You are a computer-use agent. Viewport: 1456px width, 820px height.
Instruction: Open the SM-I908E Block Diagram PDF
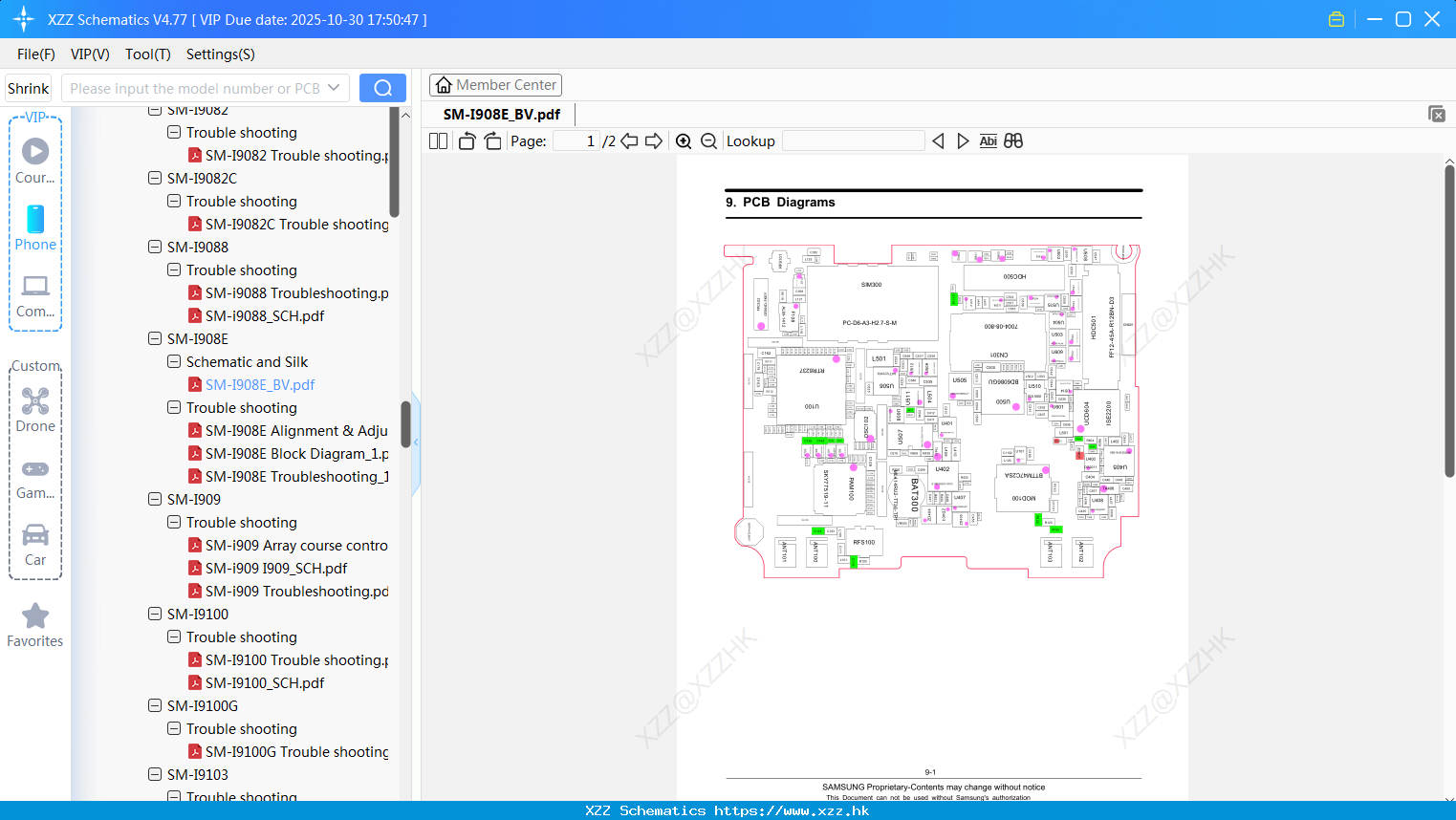(289, 454)
